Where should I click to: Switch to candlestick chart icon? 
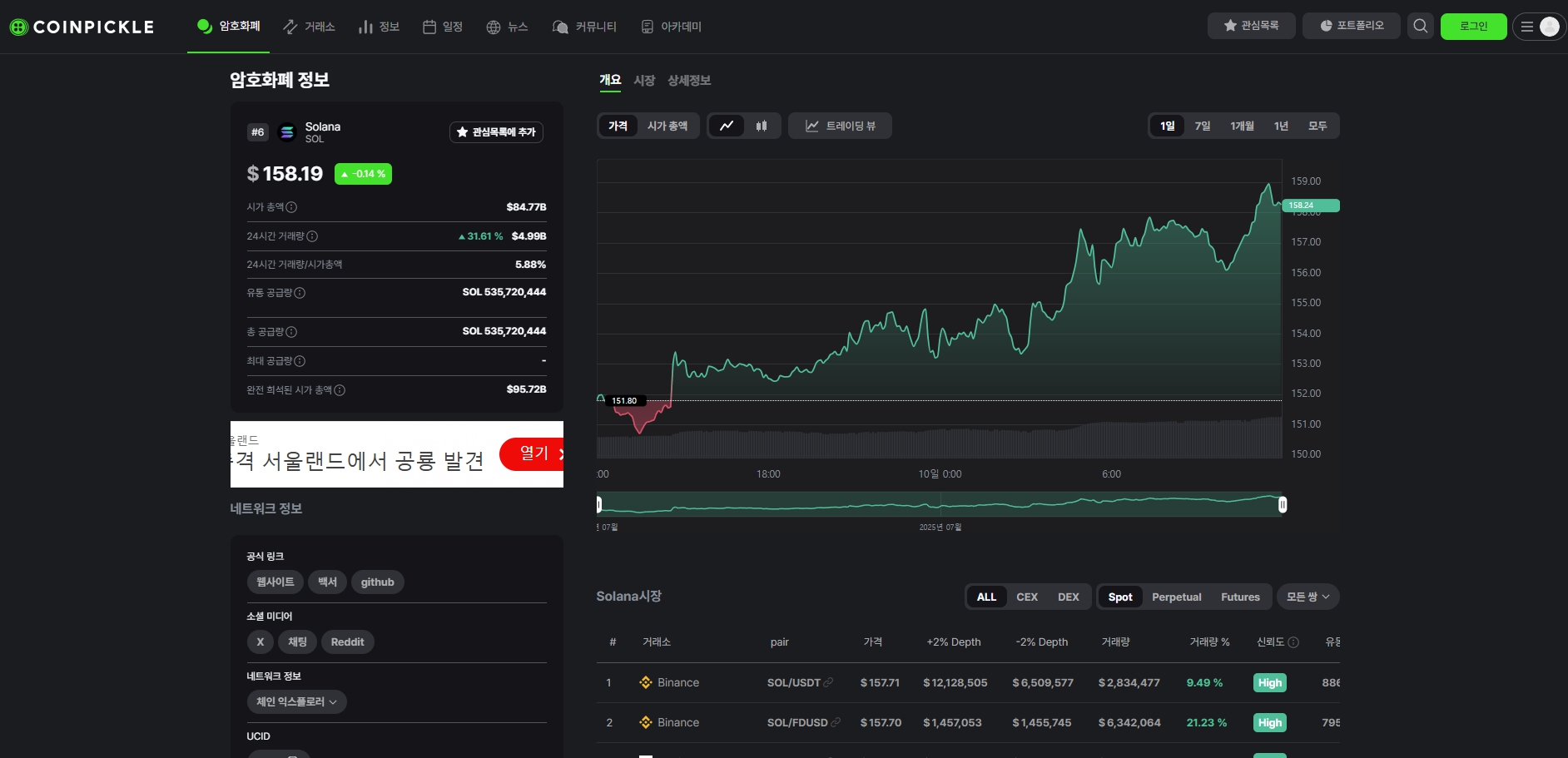762,126
